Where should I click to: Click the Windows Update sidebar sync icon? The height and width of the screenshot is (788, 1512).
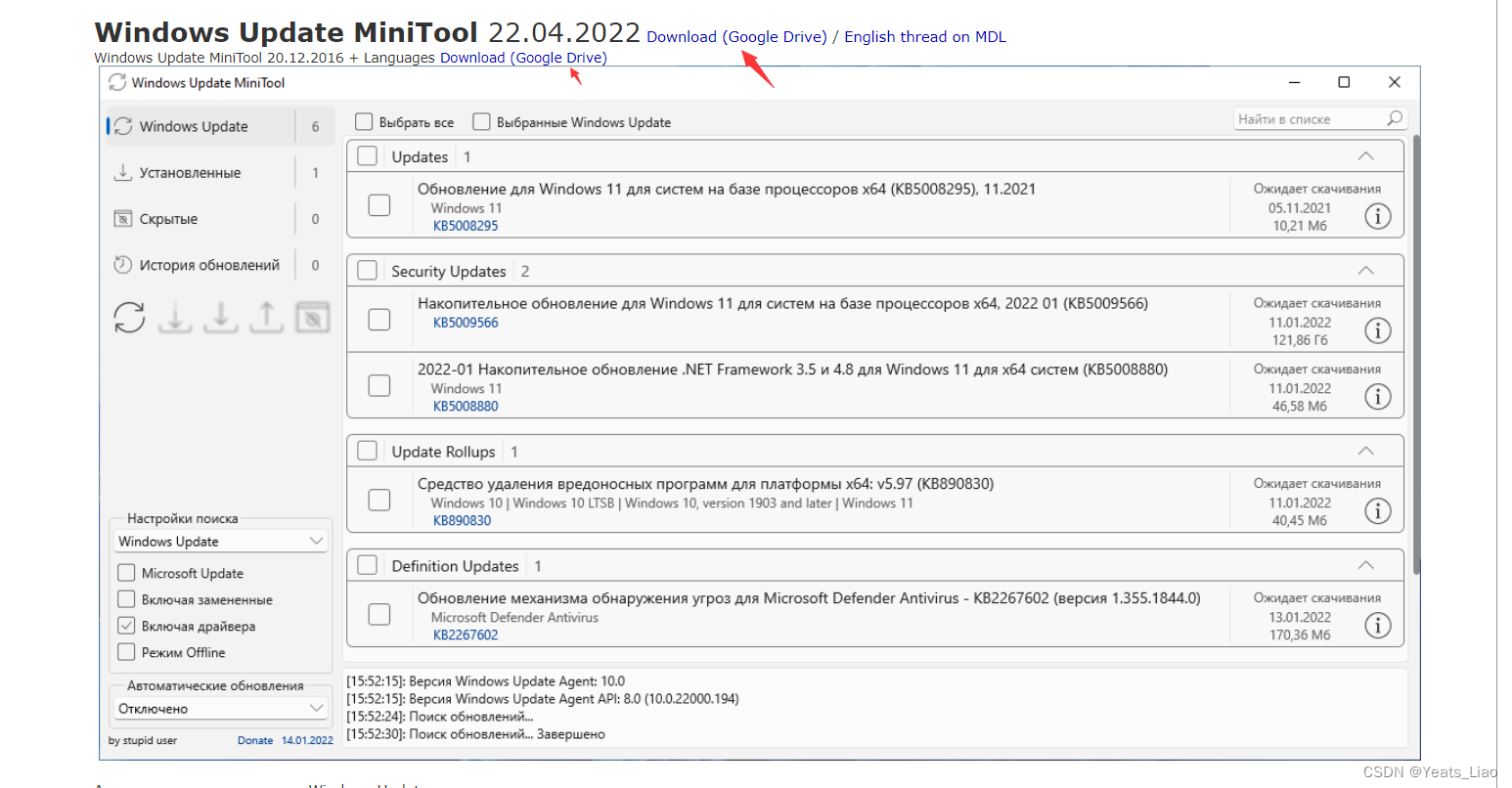pos(123,126)
